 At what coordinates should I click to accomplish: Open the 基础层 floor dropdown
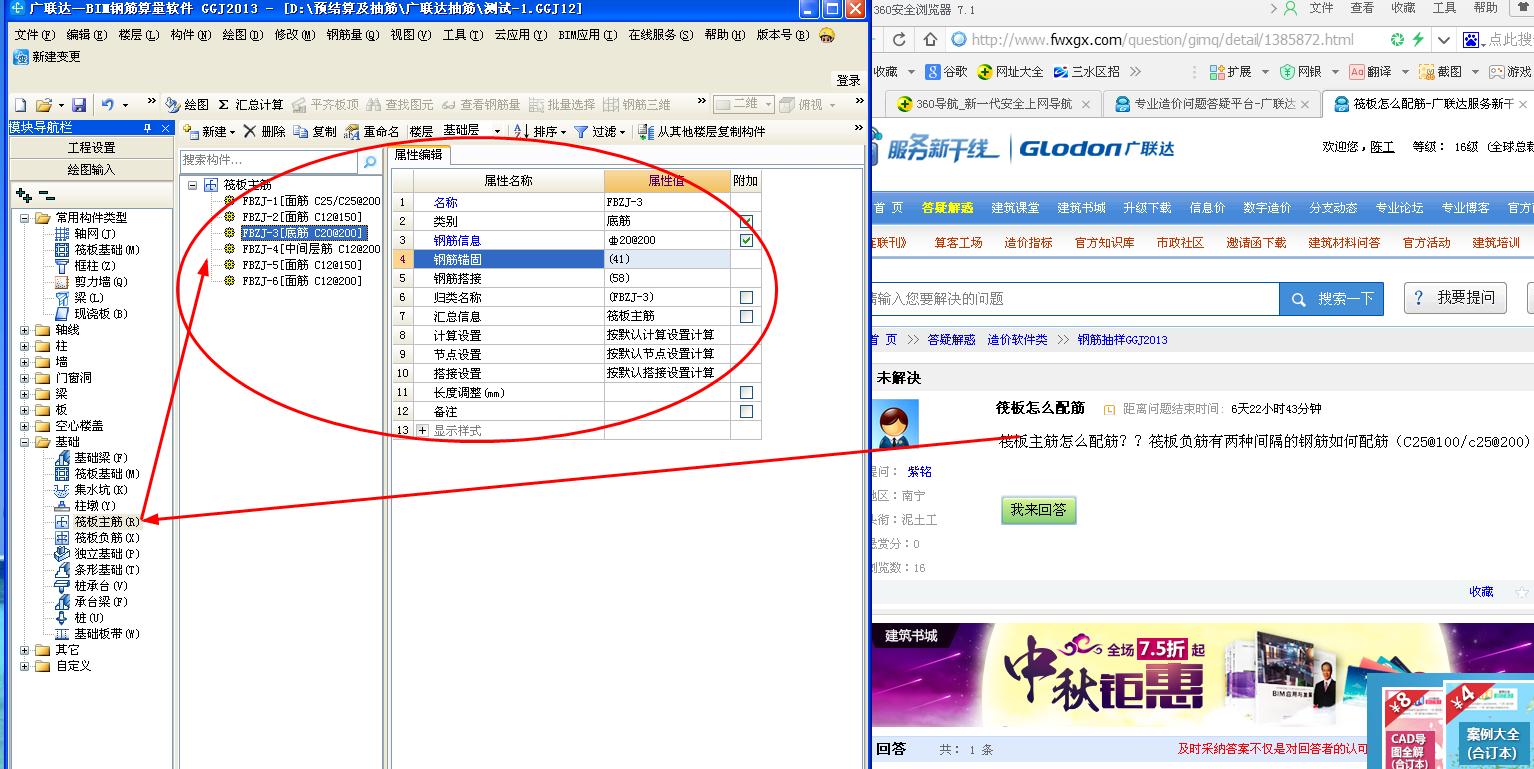497,132
